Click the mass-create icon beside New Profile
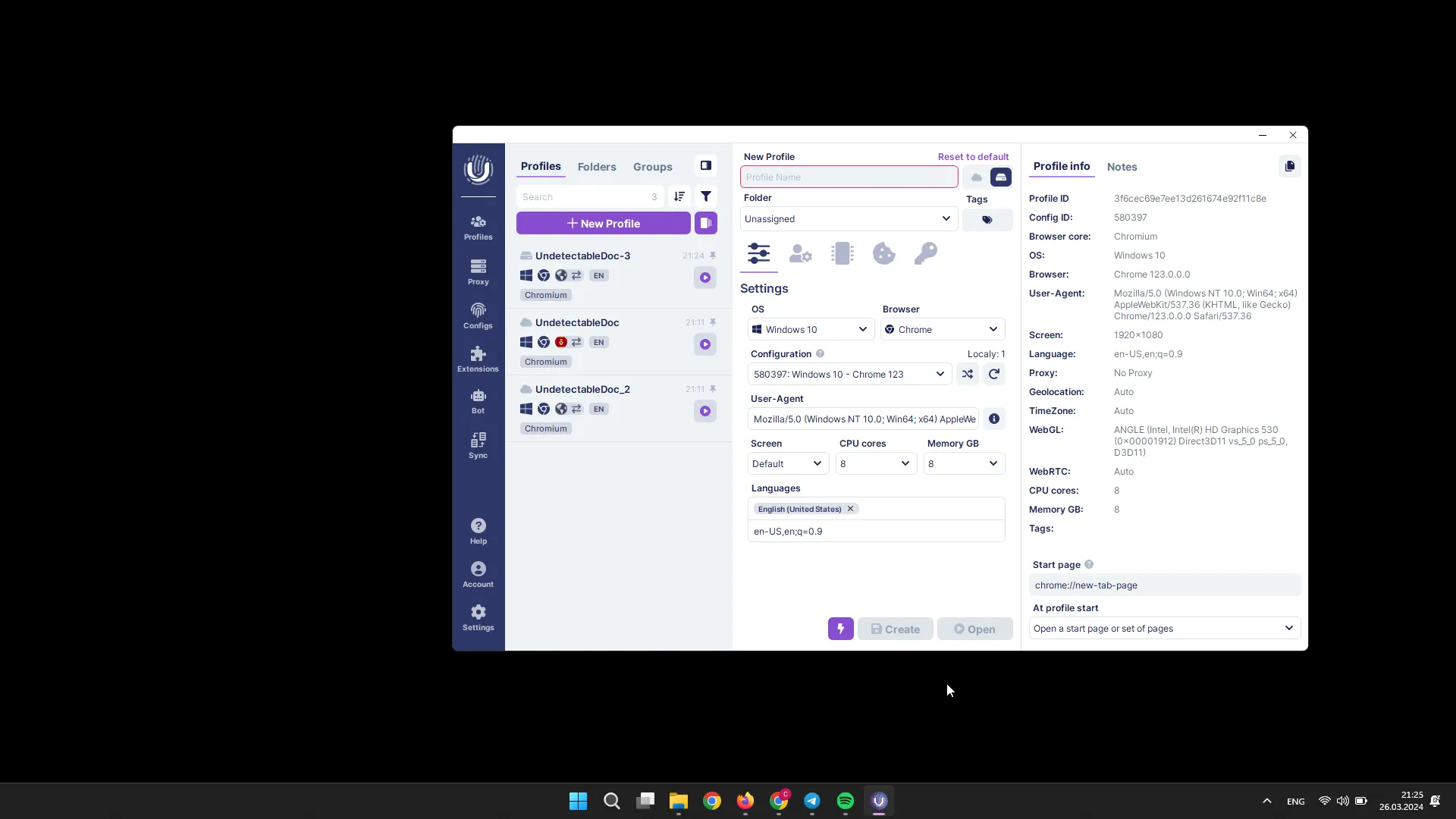Image resolution: width=1456 pixels, height=819 pixels. point(706,223)
